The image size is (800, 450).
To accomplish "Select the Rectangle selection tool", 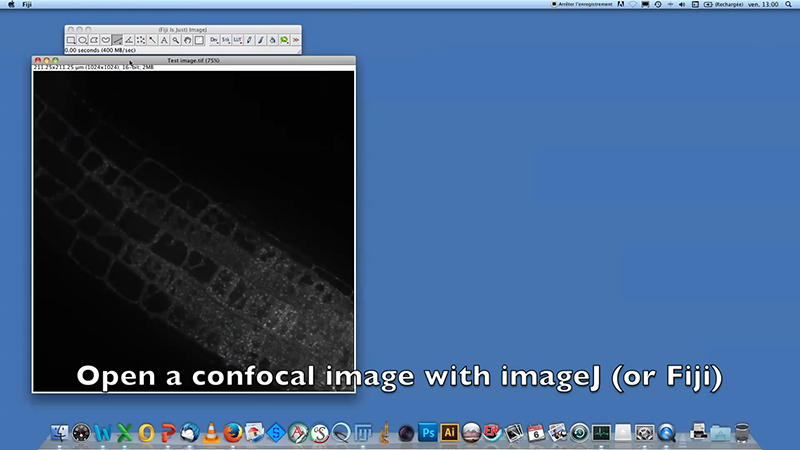I will [x=71, y=40].
